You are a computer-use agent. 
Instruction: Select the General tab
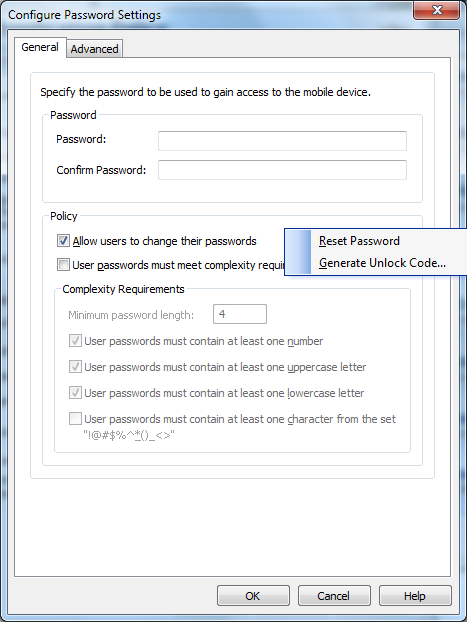(x=40, y=47)
